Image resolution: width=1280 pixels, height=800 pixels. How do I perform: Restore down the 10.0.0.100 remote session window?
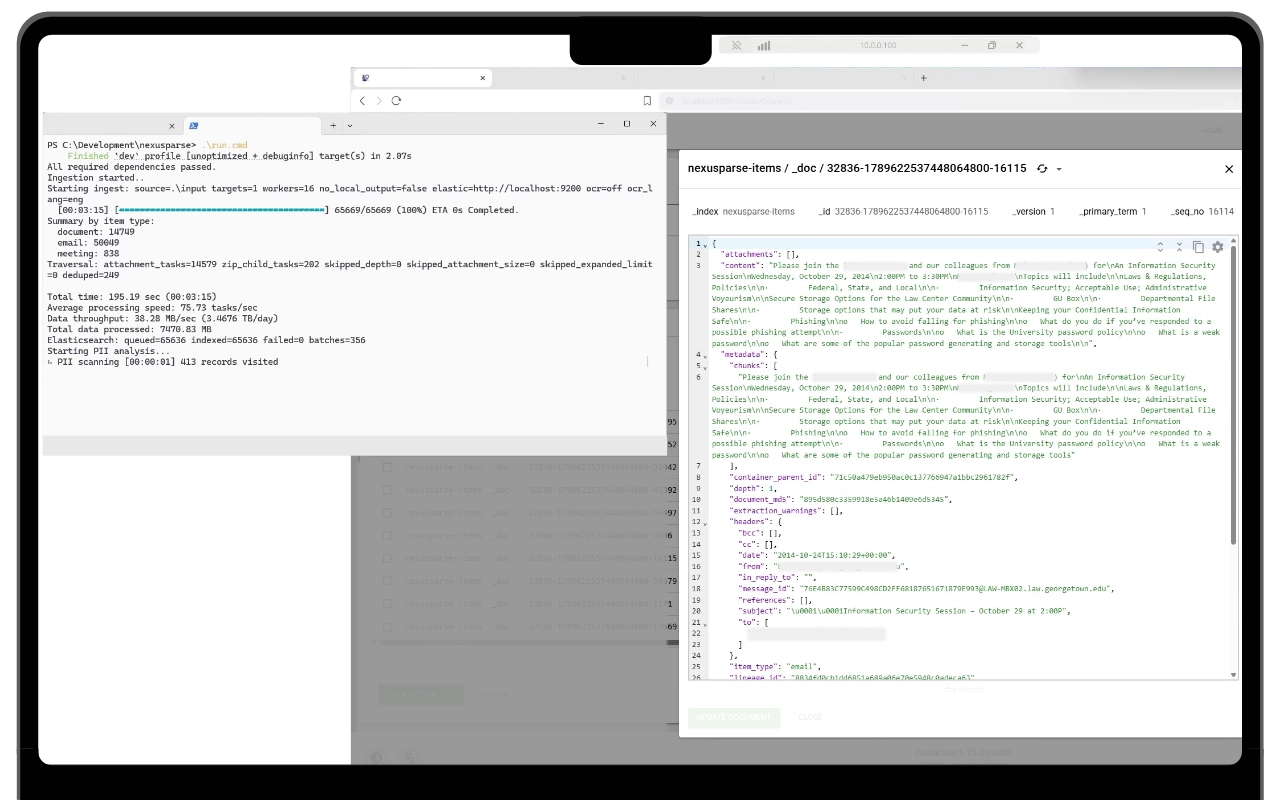tap(992, 45)
